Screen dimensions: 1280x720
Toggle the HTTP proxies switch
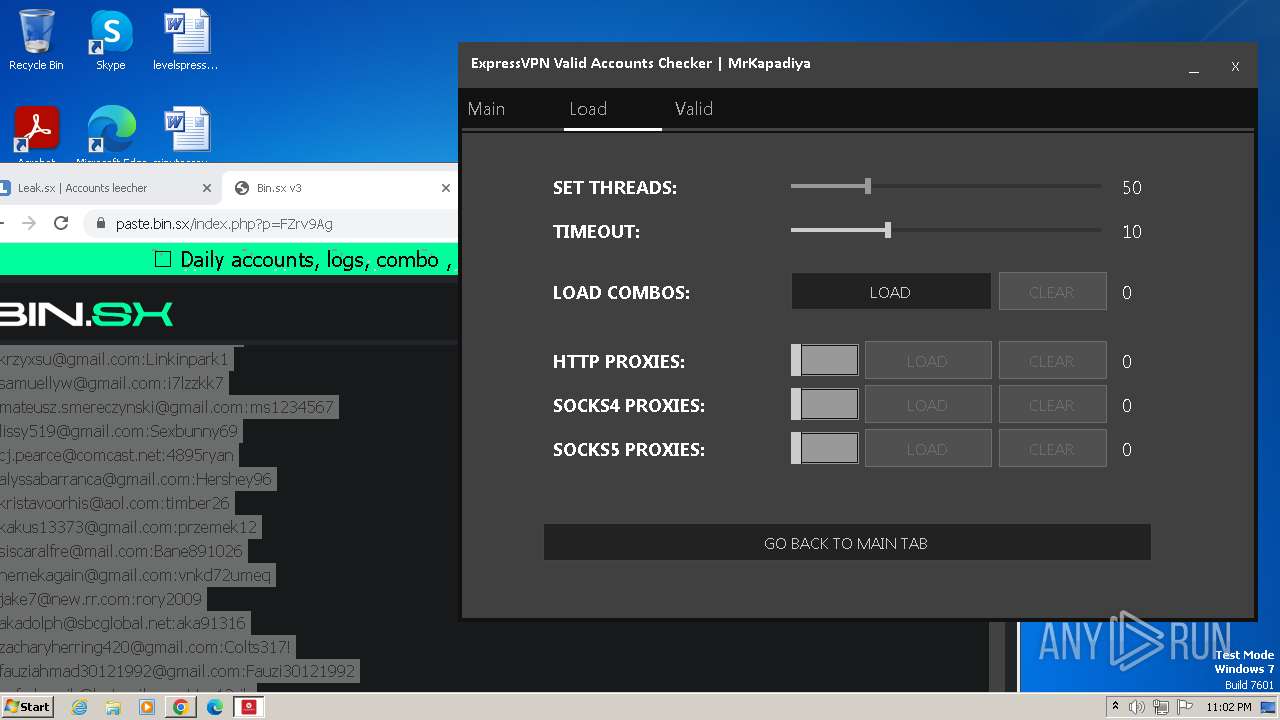click(x=825, y=361)
